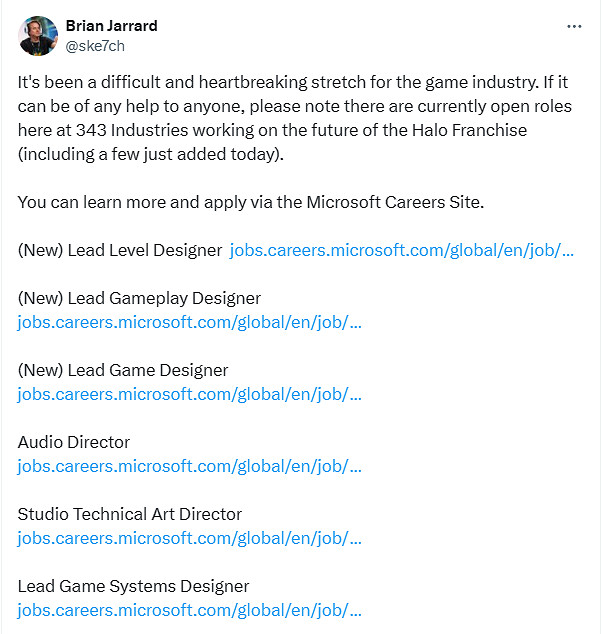This screenshot has width=602, height=634.
Task: Click Brian Jarrard's profile avatar
Action: (x=38, y=36)
